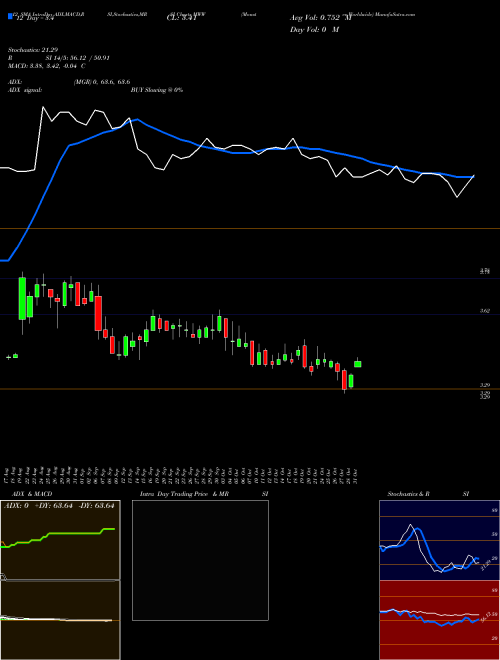Screen dimensions: 500x660
Task: Click the last green candlestick on the chart
Action: pos(358,364)
